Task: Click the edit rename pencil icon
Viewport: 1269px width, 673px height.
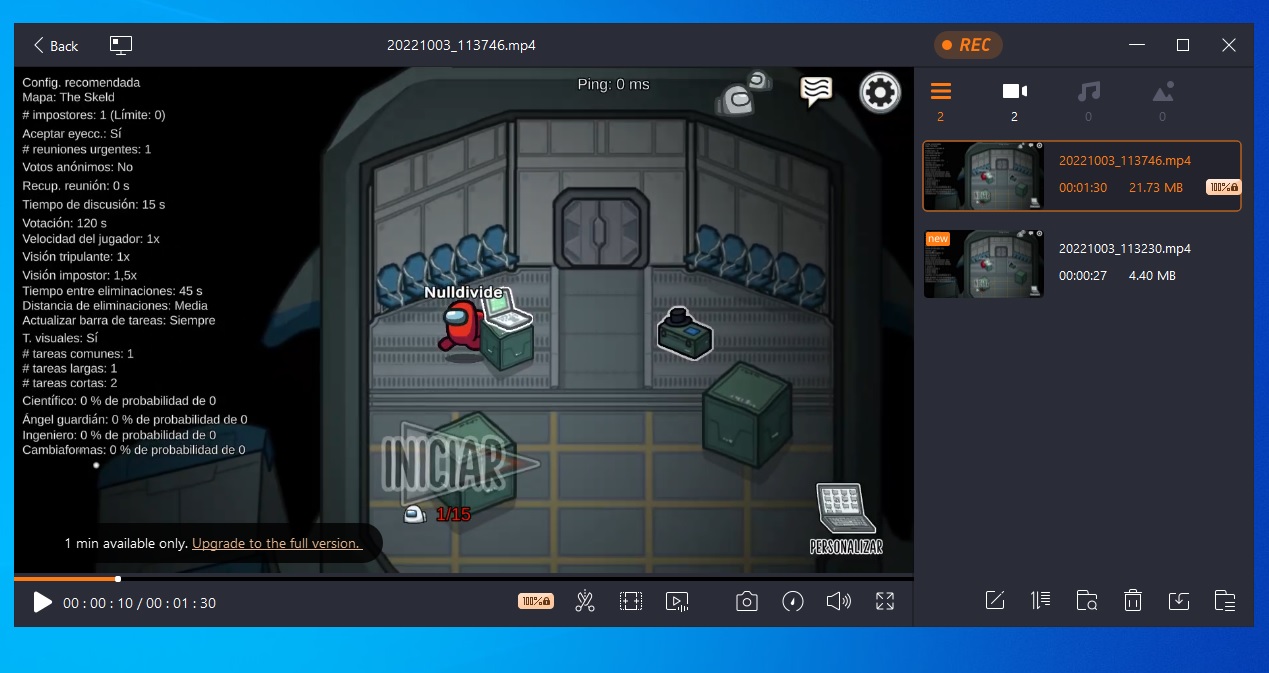Action: pyautogui.click(x=994, y=600)
